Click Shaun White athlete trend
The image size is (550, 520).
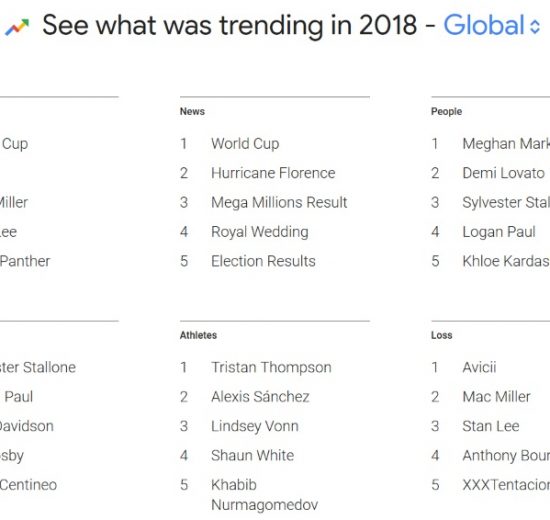pos(253,455)
